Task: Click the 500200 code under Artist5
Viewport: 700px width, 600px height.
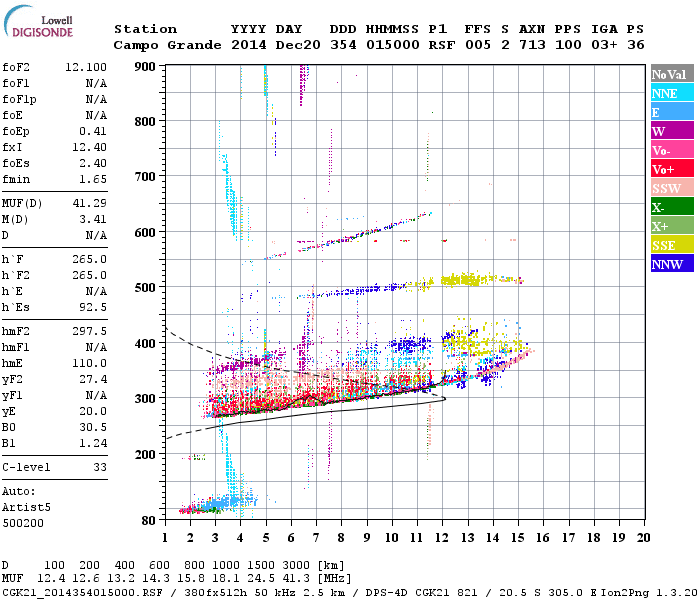Action: (x=23, y=523)
